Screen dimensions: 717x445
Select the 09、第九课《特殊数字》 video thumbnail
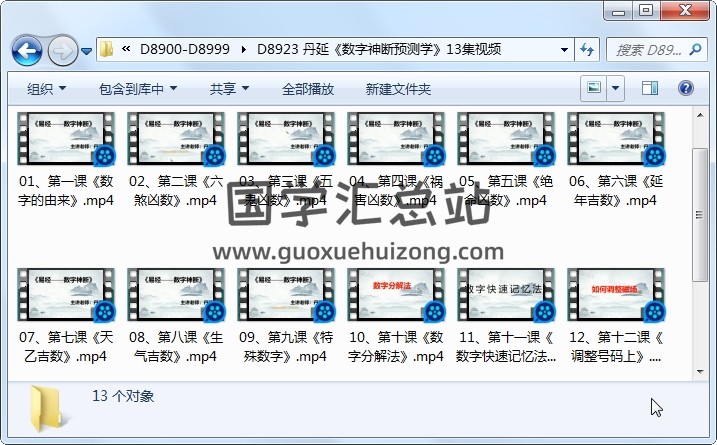(286, 295)
